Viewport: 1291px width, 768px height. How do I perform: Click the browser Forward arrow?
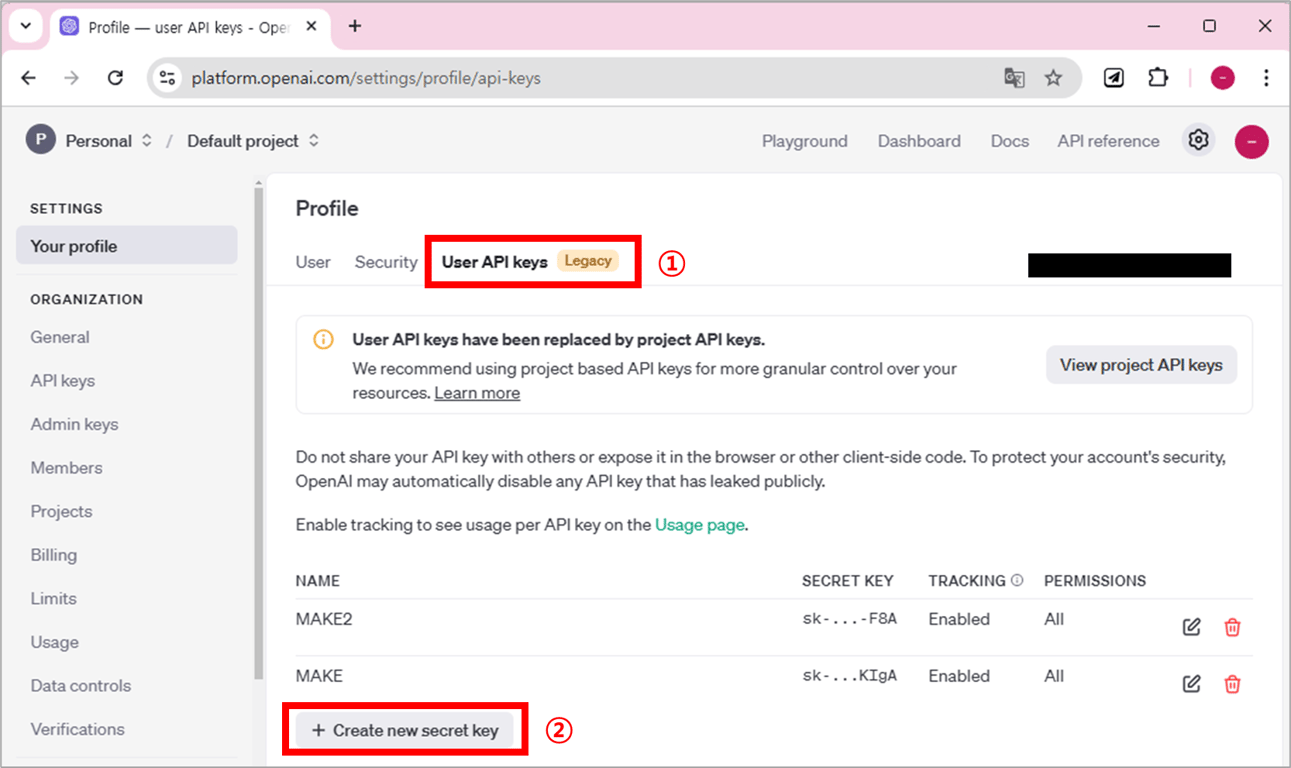click(71, 78)
